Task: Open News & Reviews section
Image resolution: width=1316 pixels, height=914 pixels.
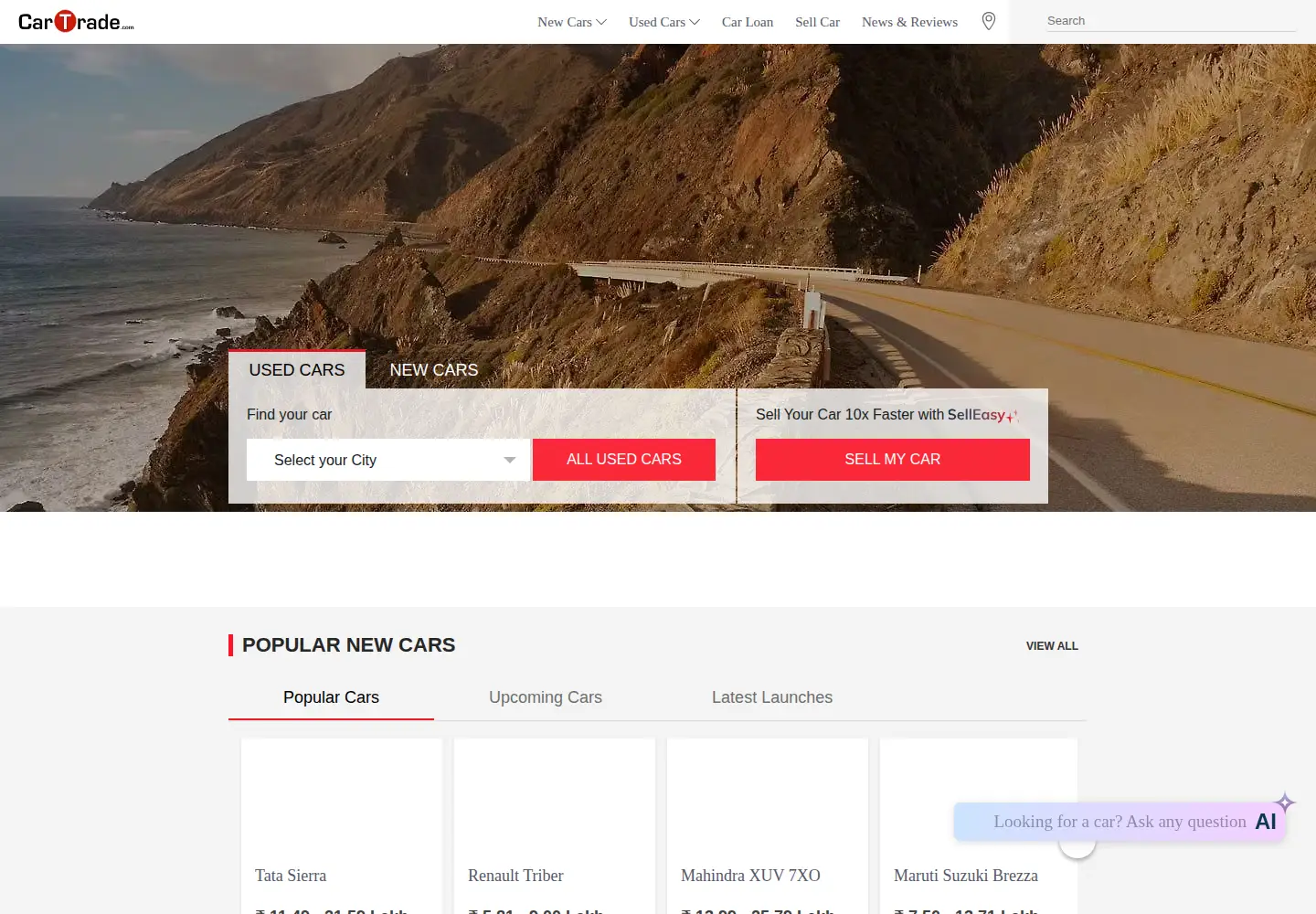Action: (909, 22)
